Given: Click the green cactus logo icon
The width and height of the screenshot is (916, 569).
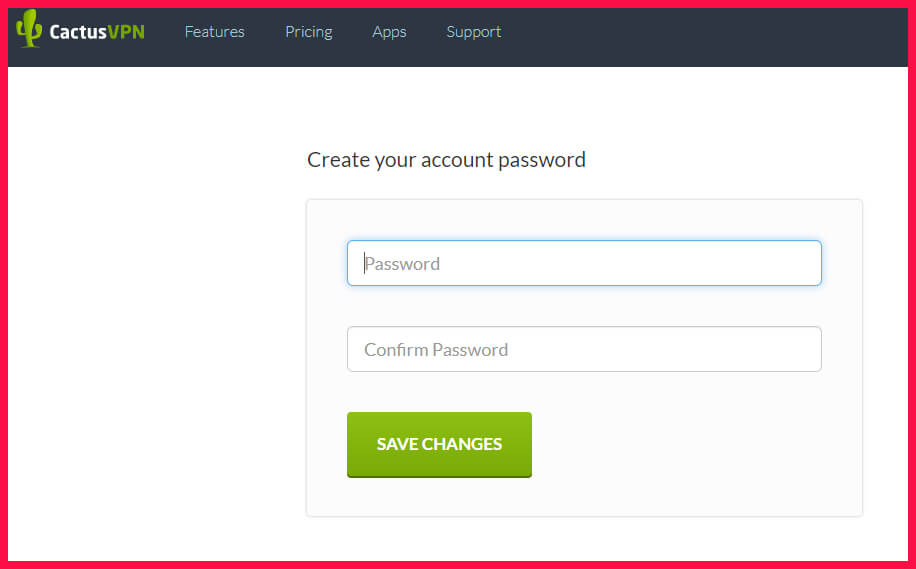Looking at the screenshot, I should click(x=29, y=30).
